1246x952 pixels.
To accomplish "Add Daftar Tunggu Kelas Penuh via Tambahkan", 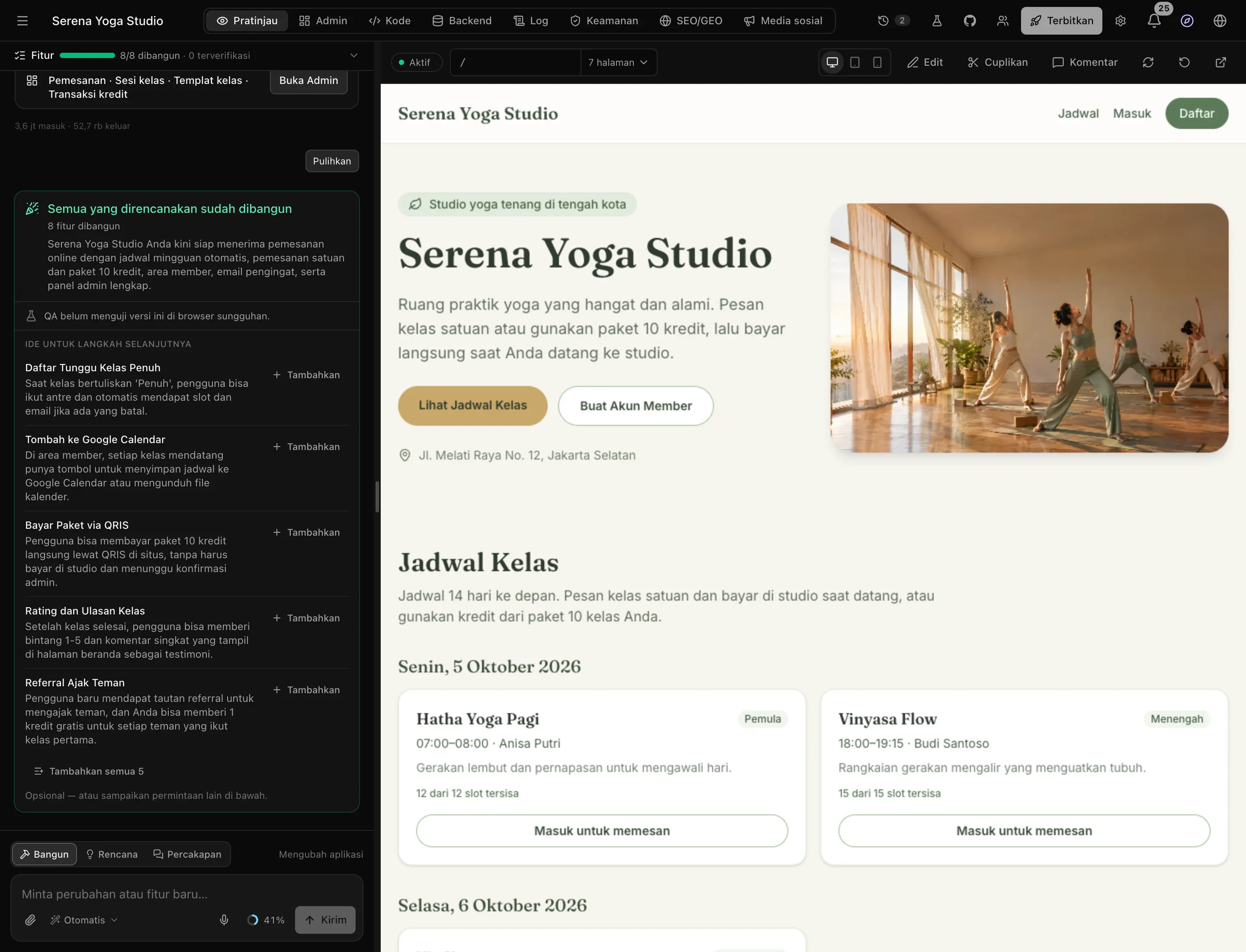I will tap(307, 375).
